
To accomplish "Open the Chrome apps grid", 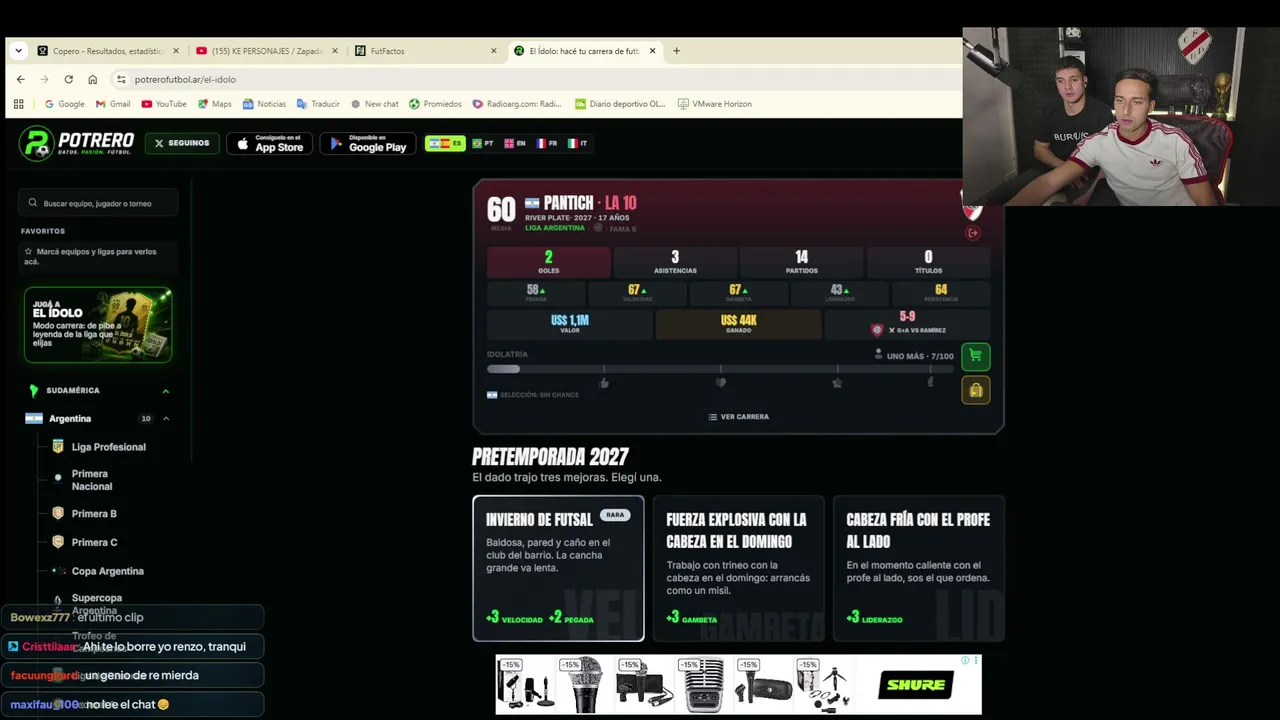I will 18,104.
